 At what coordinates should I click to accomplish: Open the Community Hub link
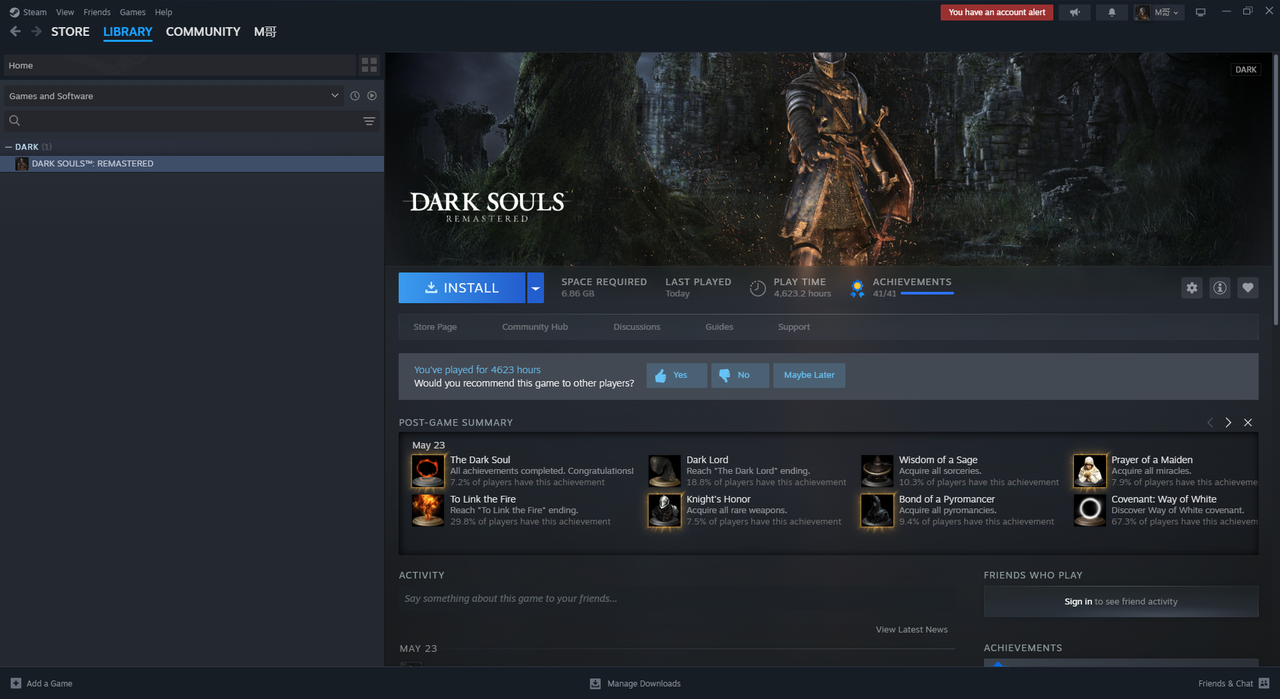(535, 327)
